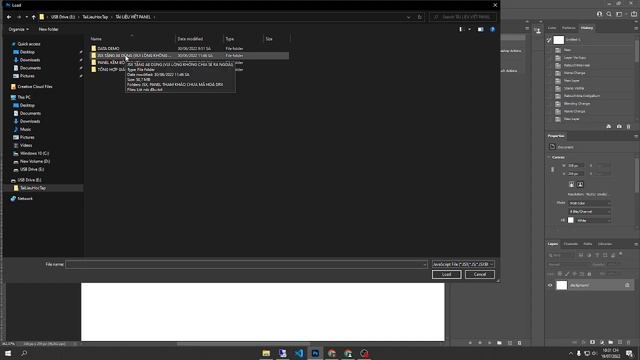Viewport: 640px width, 360px height.
Task: Select the Blending Change history state
Action: [577, 104]
